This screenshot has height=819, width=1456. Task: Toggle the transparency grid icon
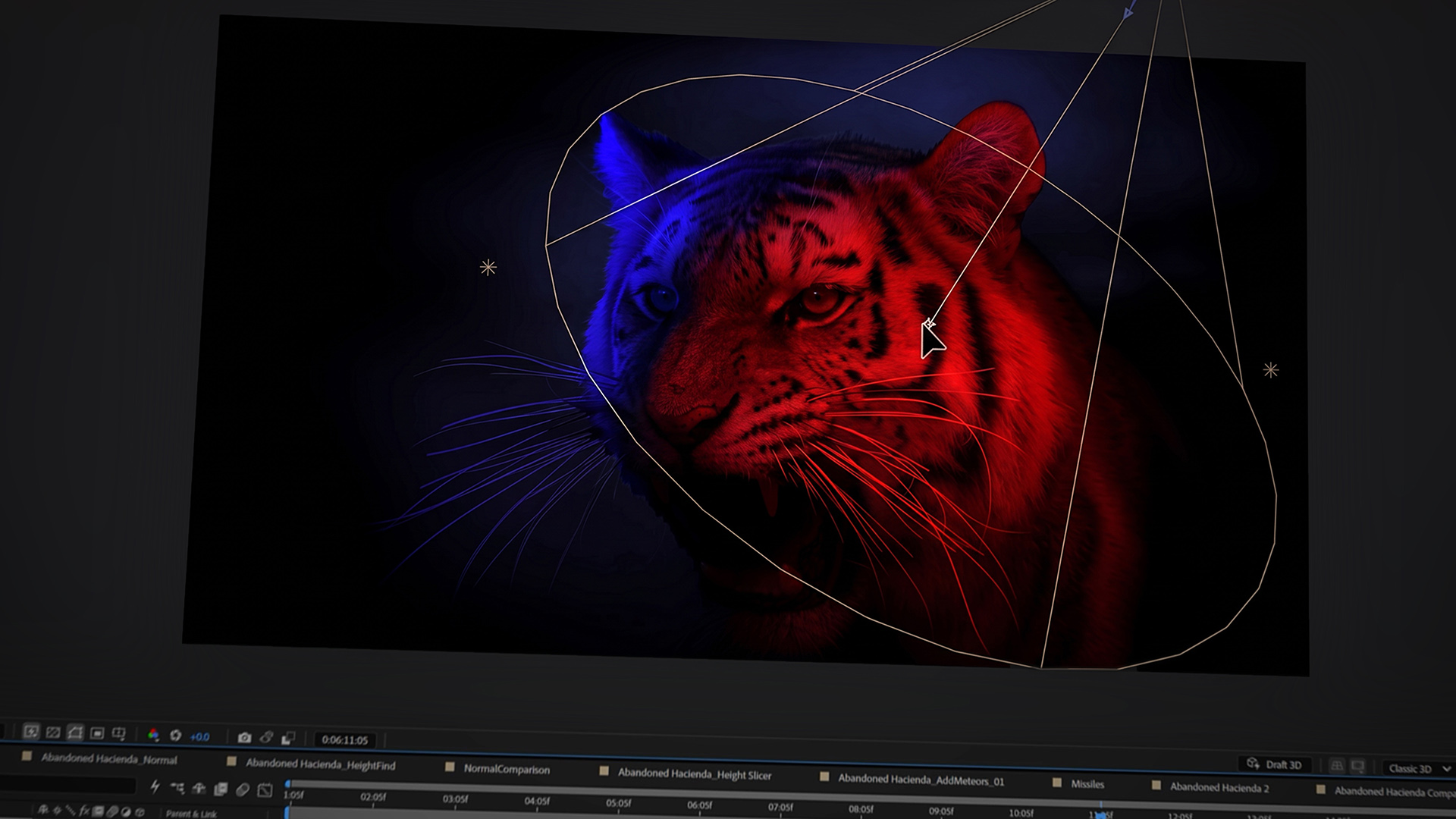coord(53,733)
